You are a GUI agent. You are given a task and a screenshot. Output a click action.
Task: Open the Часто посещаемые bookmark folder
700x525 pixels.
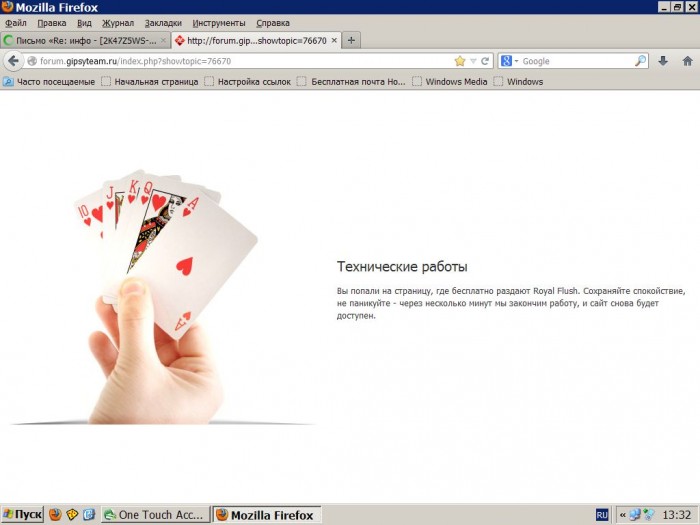pos(49,82)
